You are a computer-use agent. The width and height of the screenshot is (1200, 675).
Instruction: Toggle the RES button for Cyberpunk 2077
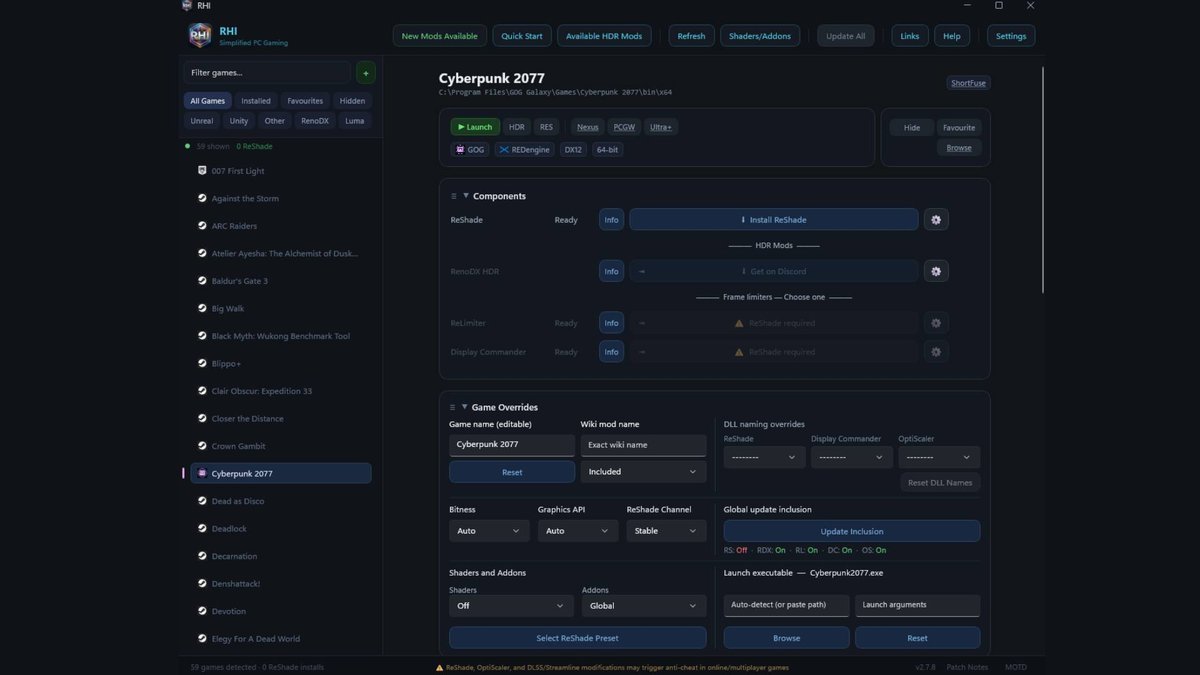546,127
